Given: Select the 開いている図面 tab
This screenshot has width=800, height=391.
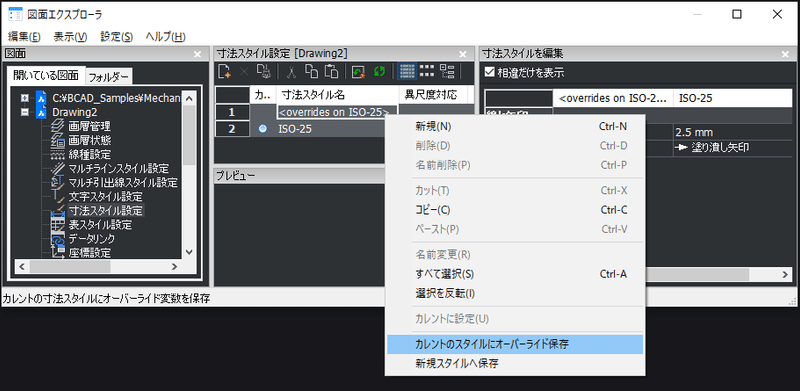Looking at the screenshot, I should click(x=46, y=75).
